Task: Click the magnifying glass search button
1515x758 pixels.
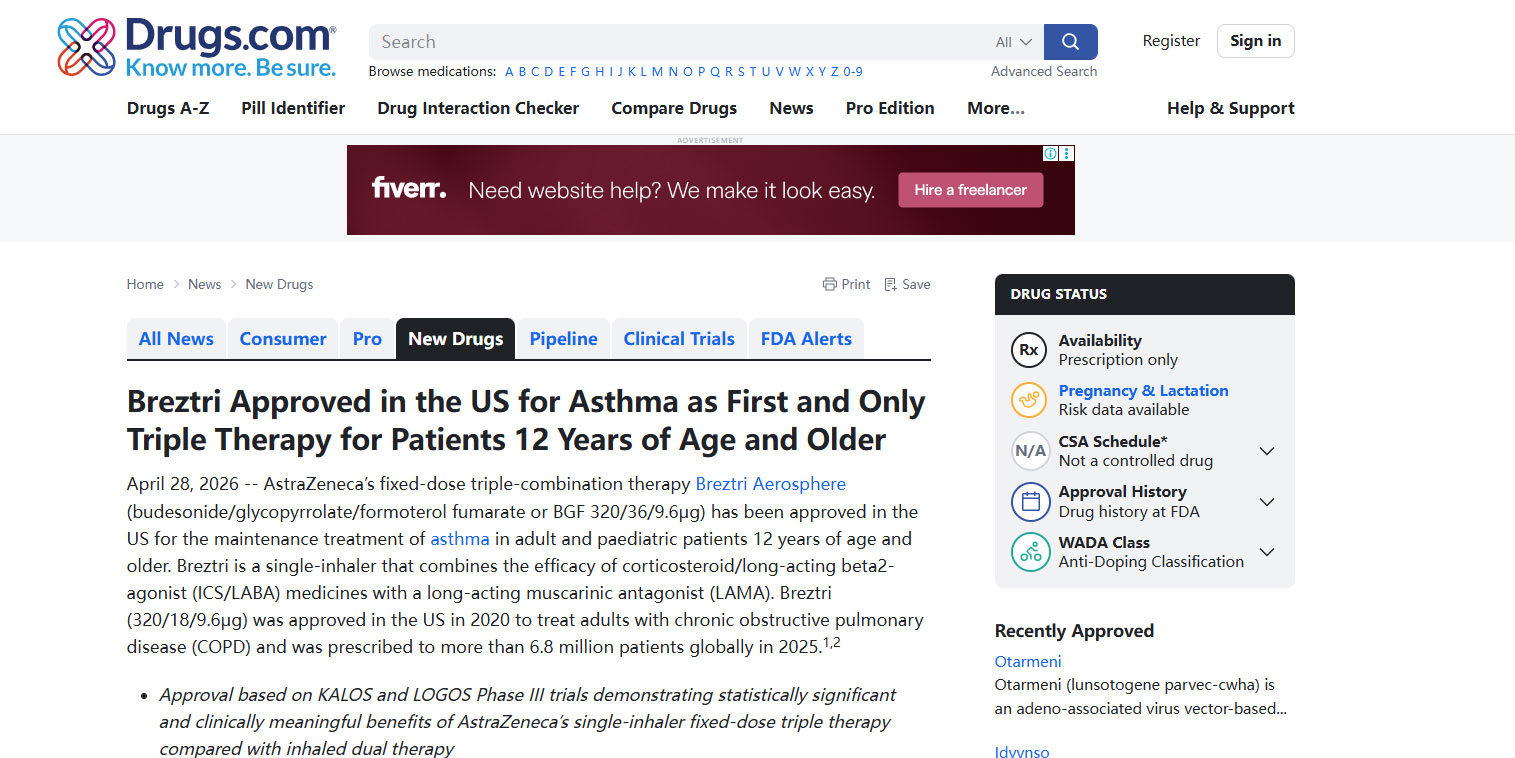Action: (1070, 42)
